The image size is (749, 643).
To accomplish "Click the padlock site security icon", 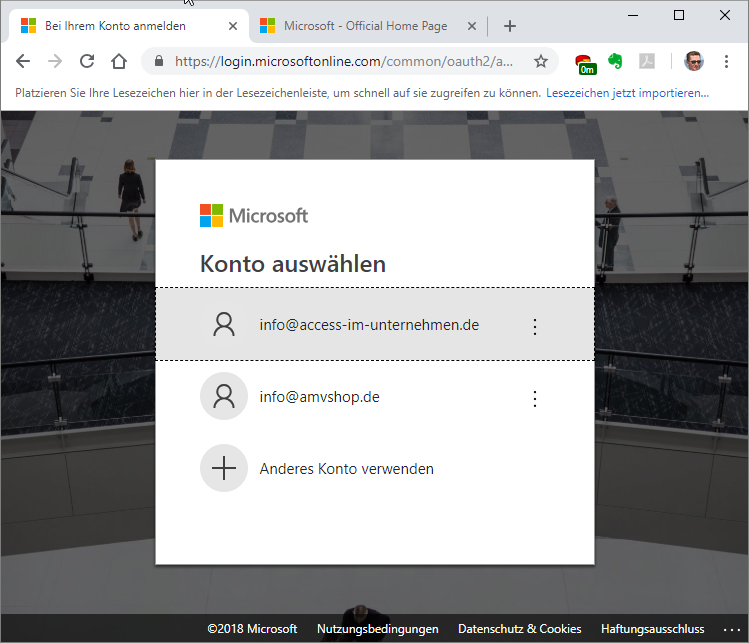I will [x=159, y=61].
